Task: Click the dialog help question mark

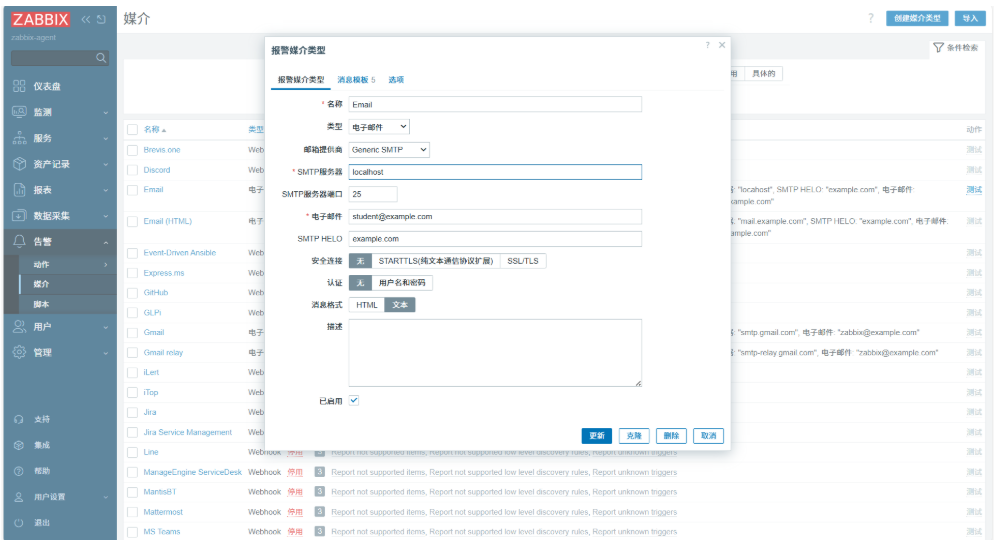Action: (707, 45)
